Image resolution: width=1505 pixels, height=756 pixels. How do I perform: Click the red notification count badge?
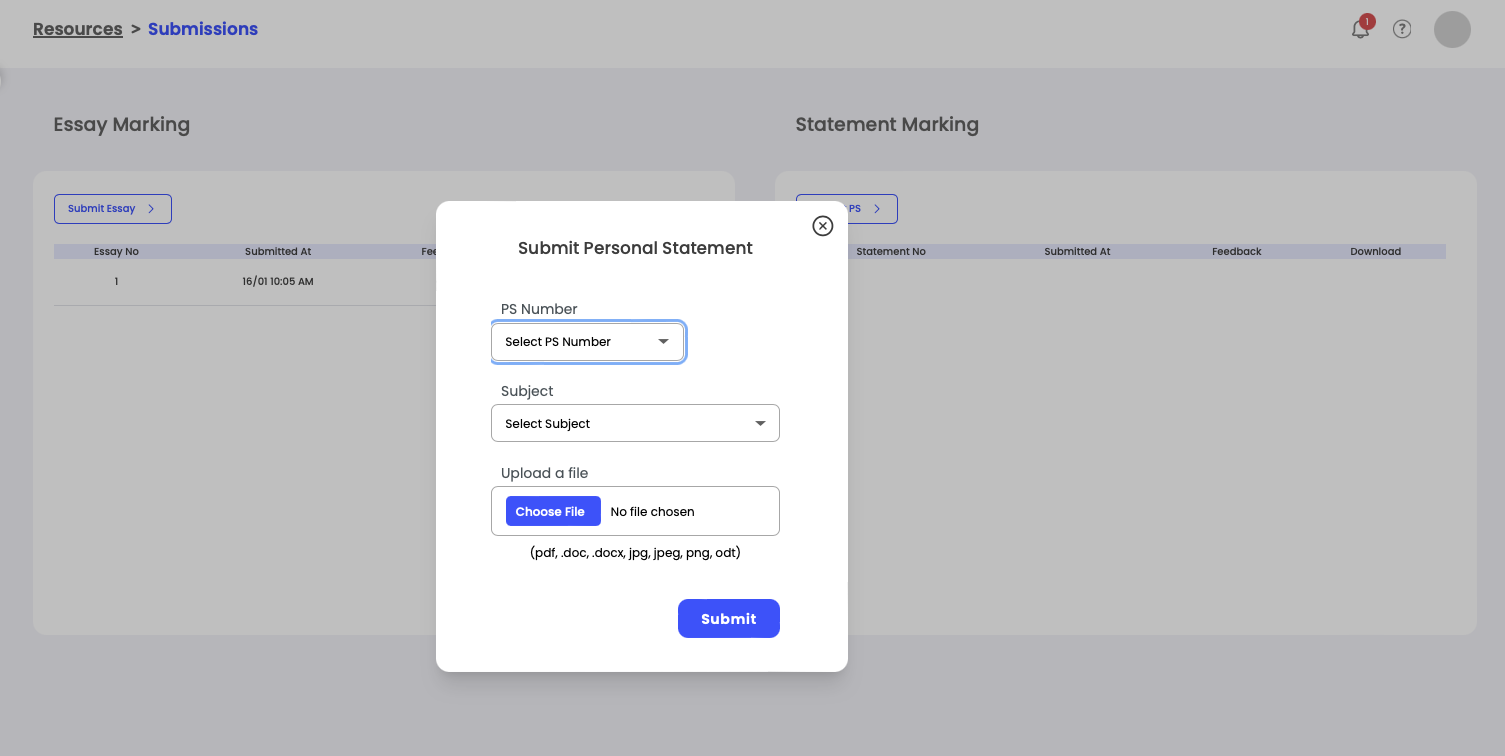click(x=1367, y=21)
